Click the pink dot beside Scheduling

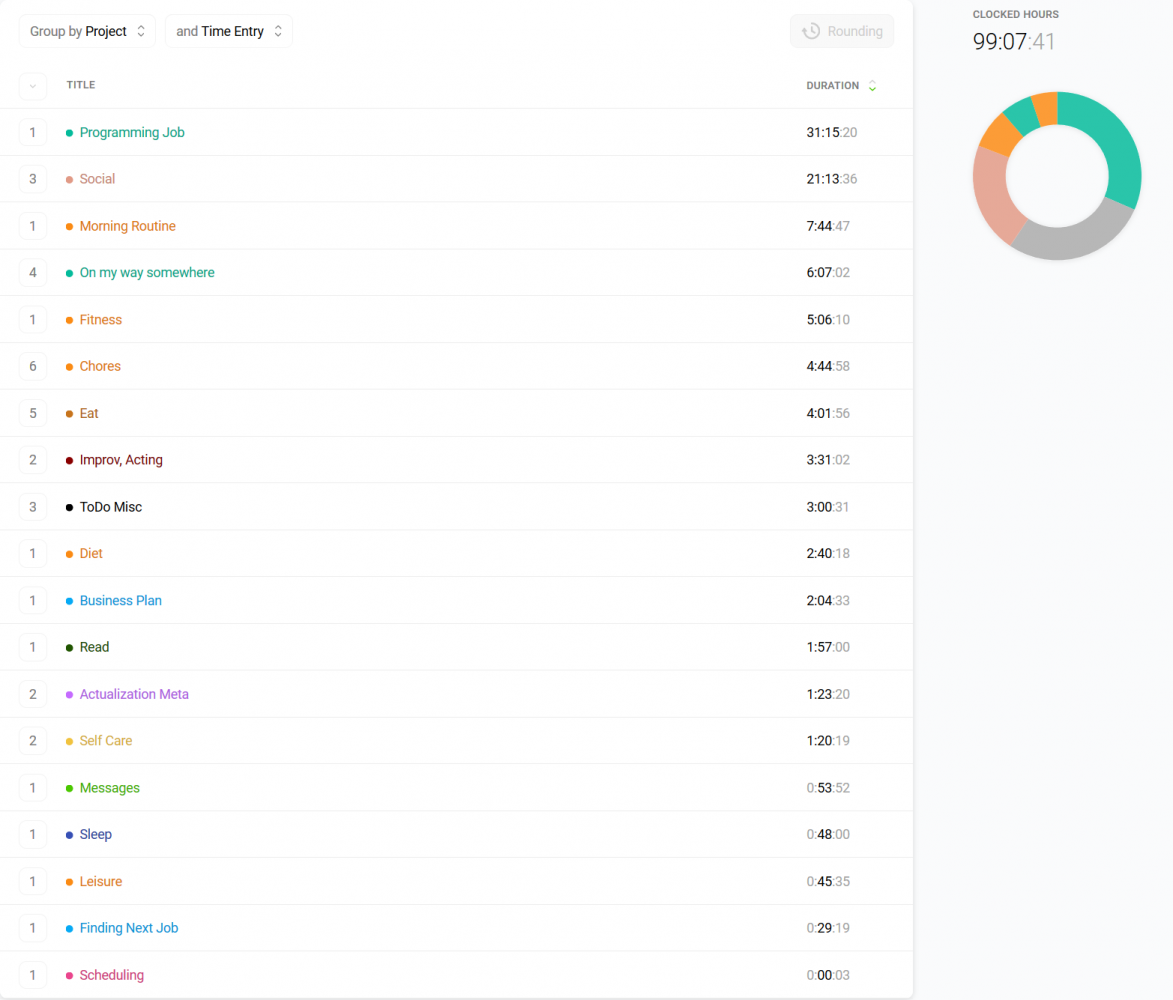(69, 976)
